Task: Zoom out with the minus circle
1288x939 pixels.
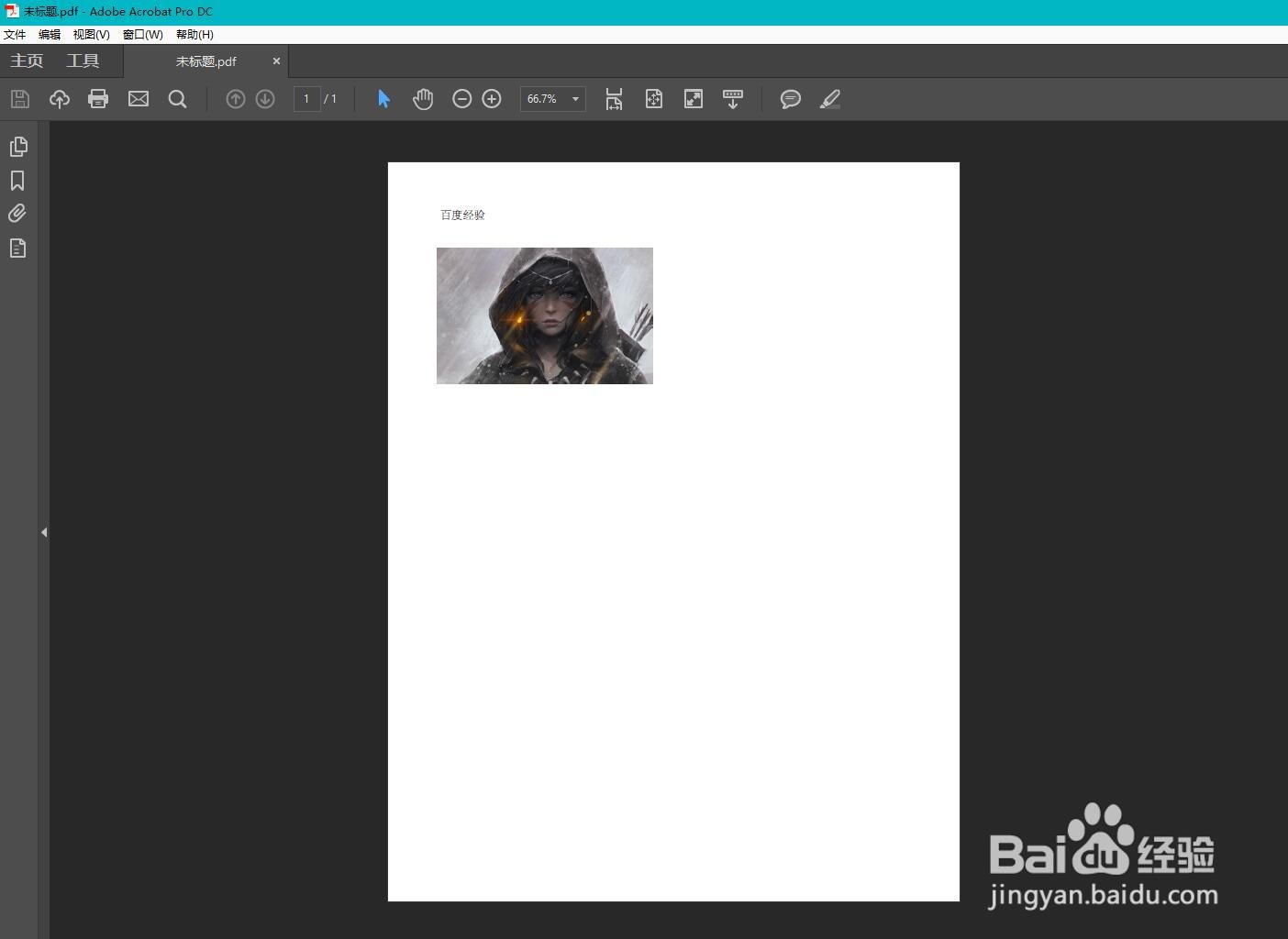Action: pos(462,99)
